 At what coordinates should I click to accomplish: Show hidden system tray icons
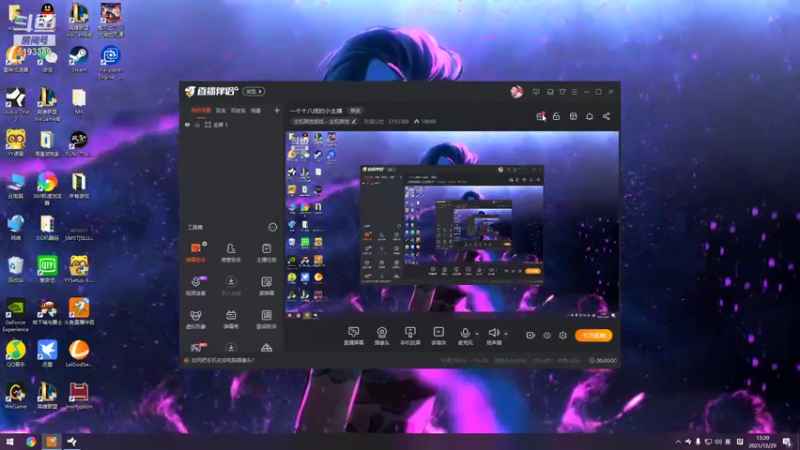678,442
